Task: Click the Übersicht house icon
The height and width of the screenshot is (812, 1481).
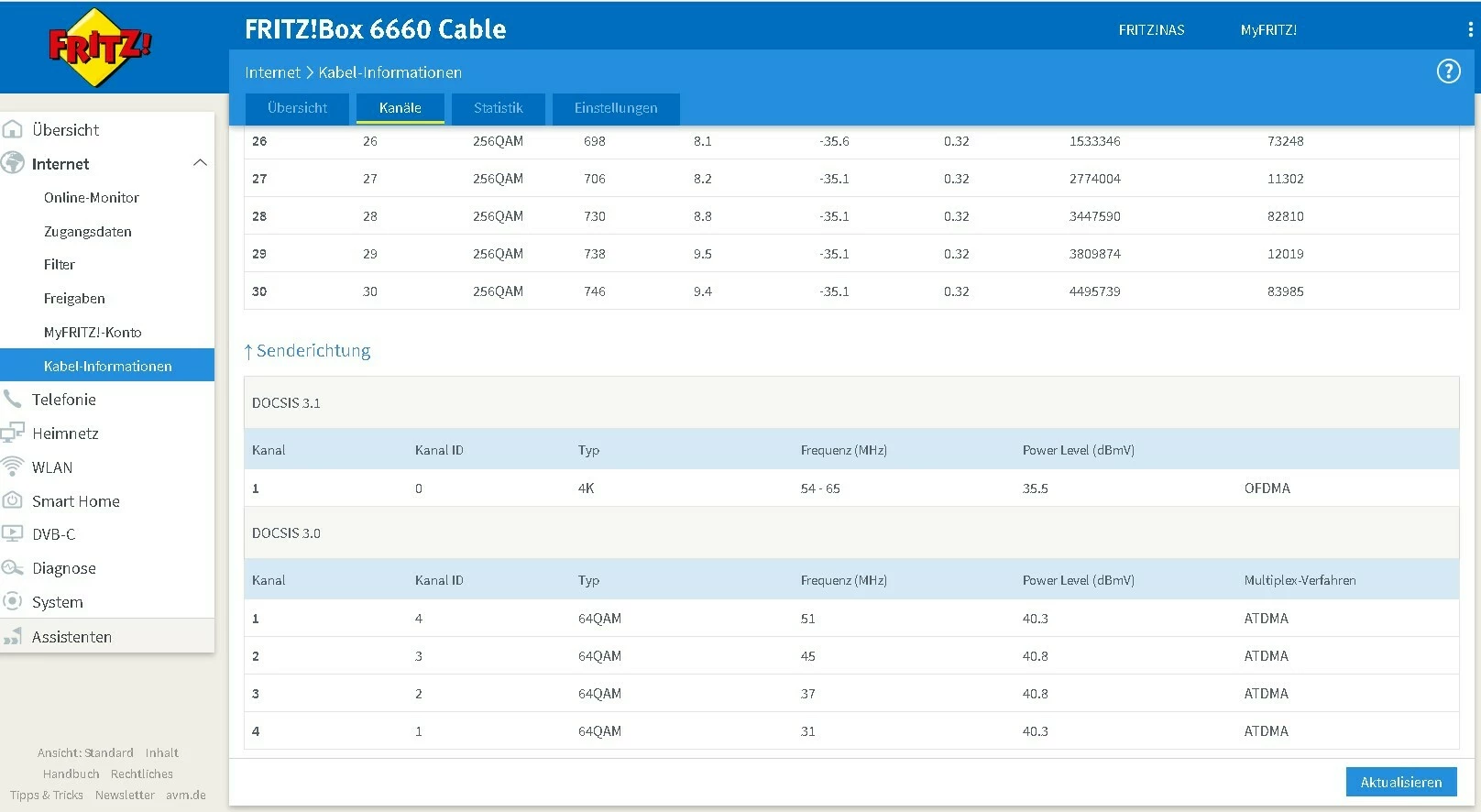Action: coord(13,129)
